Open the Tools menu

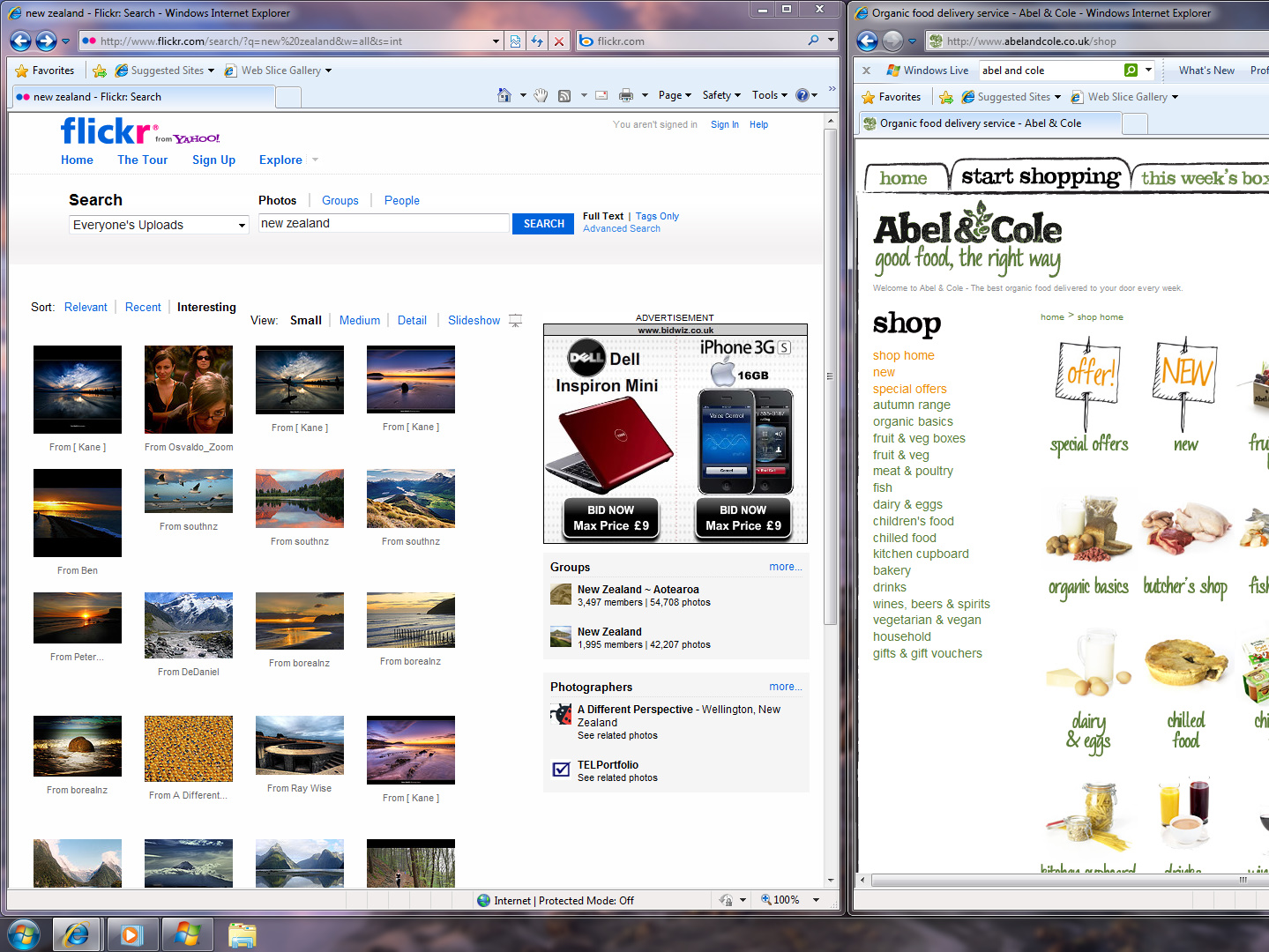pyautogui.click(x=770, y=95)
